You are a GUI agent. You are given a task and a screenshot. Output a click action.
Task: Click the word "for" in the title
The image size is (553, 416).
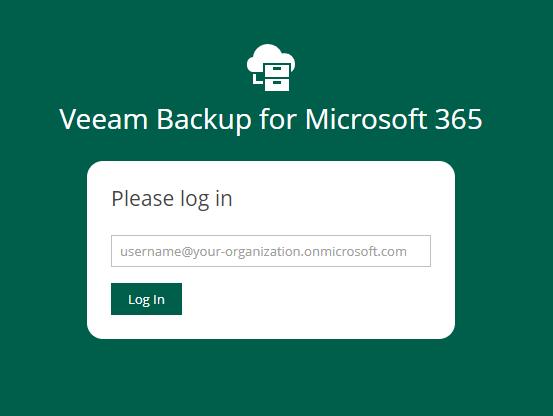coord(278,119)
